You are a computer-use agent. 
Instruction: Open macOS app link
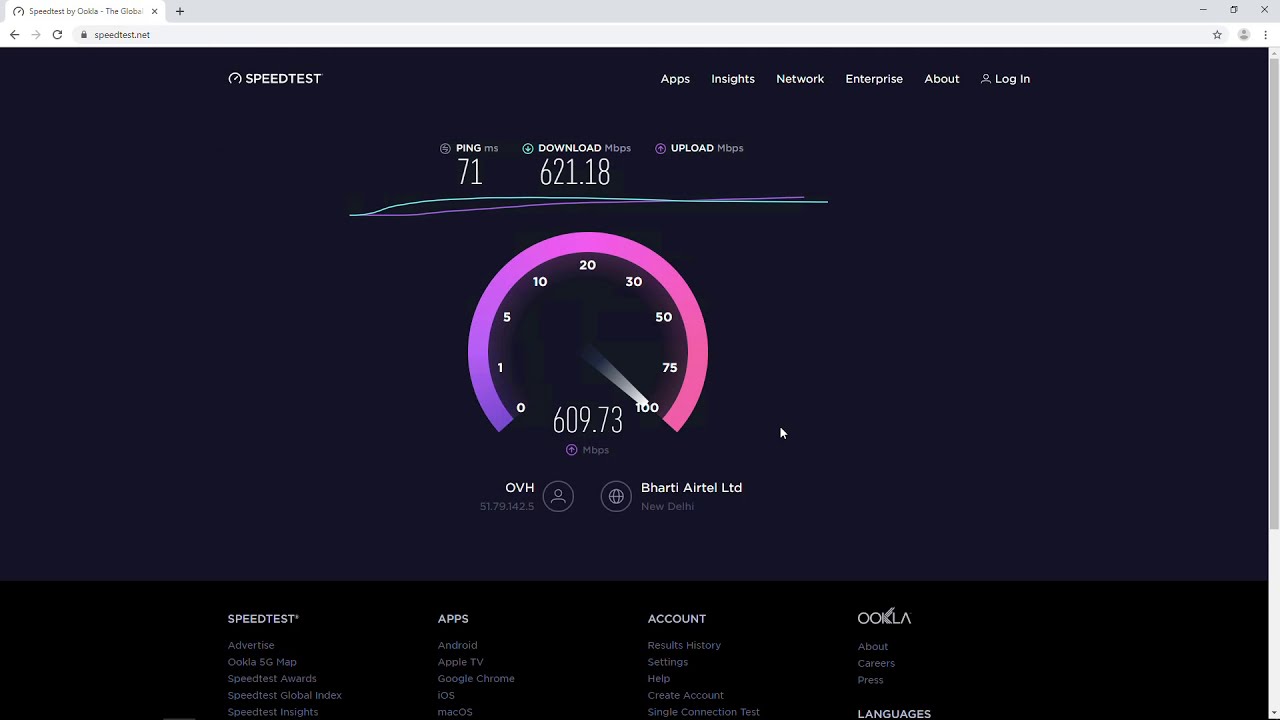click(x=455, y=712)
